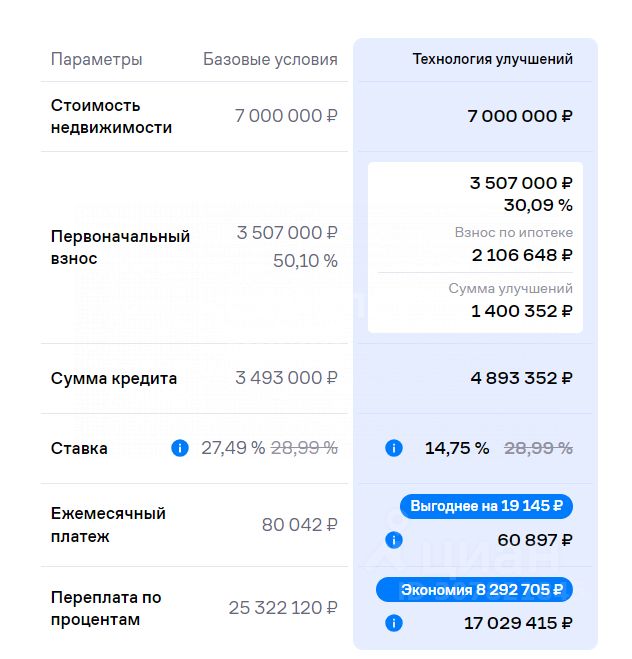Viewport: 632px width, 659px height.
Task: Click the 'Стоимость недвижимости' row label
Action: coord(111,116)
